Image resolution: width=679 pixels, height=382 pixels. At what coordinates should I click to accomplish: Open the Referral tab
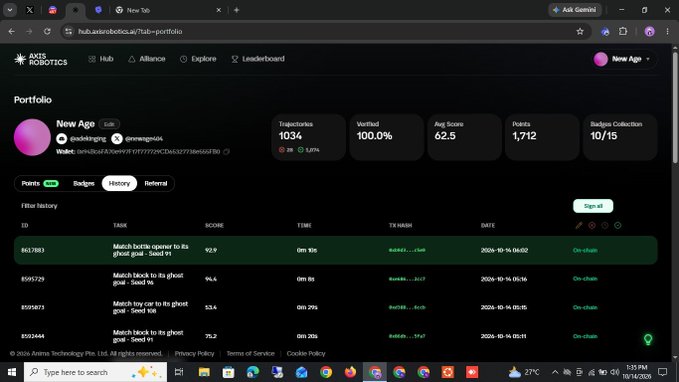click(x=155, y=183)
